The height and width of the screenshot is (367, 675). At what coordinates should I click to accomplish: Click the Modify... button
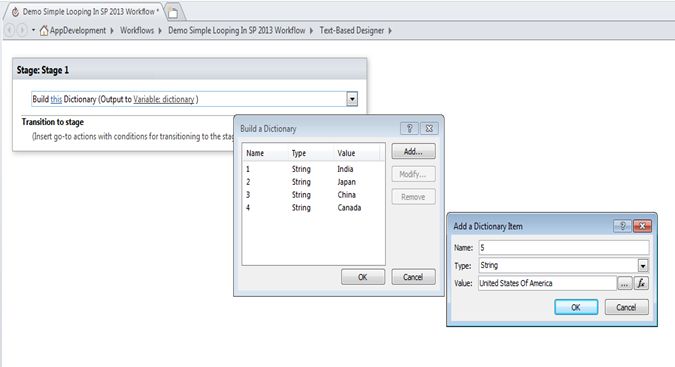413,174
